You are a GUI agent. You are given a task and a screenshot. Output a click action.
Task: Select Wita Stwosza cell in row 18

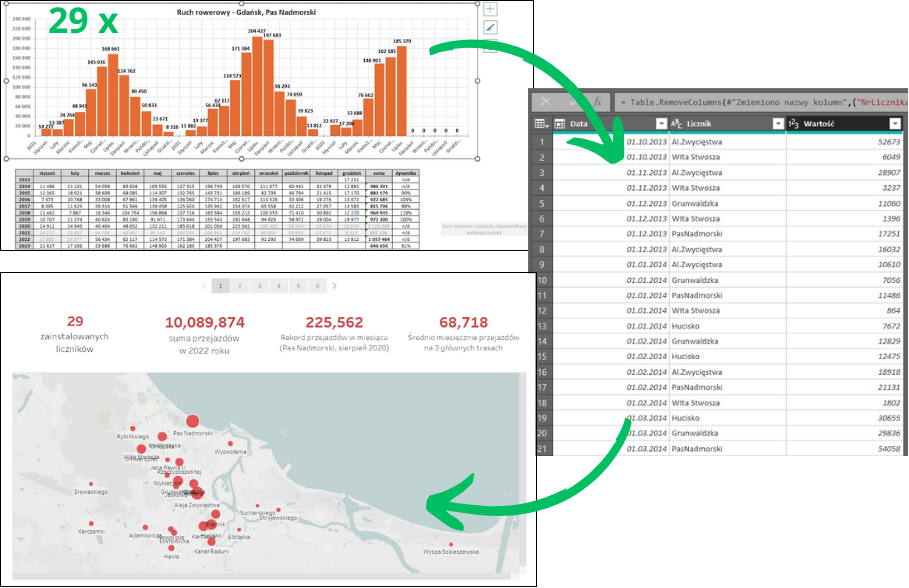click(x=728, y=403)
